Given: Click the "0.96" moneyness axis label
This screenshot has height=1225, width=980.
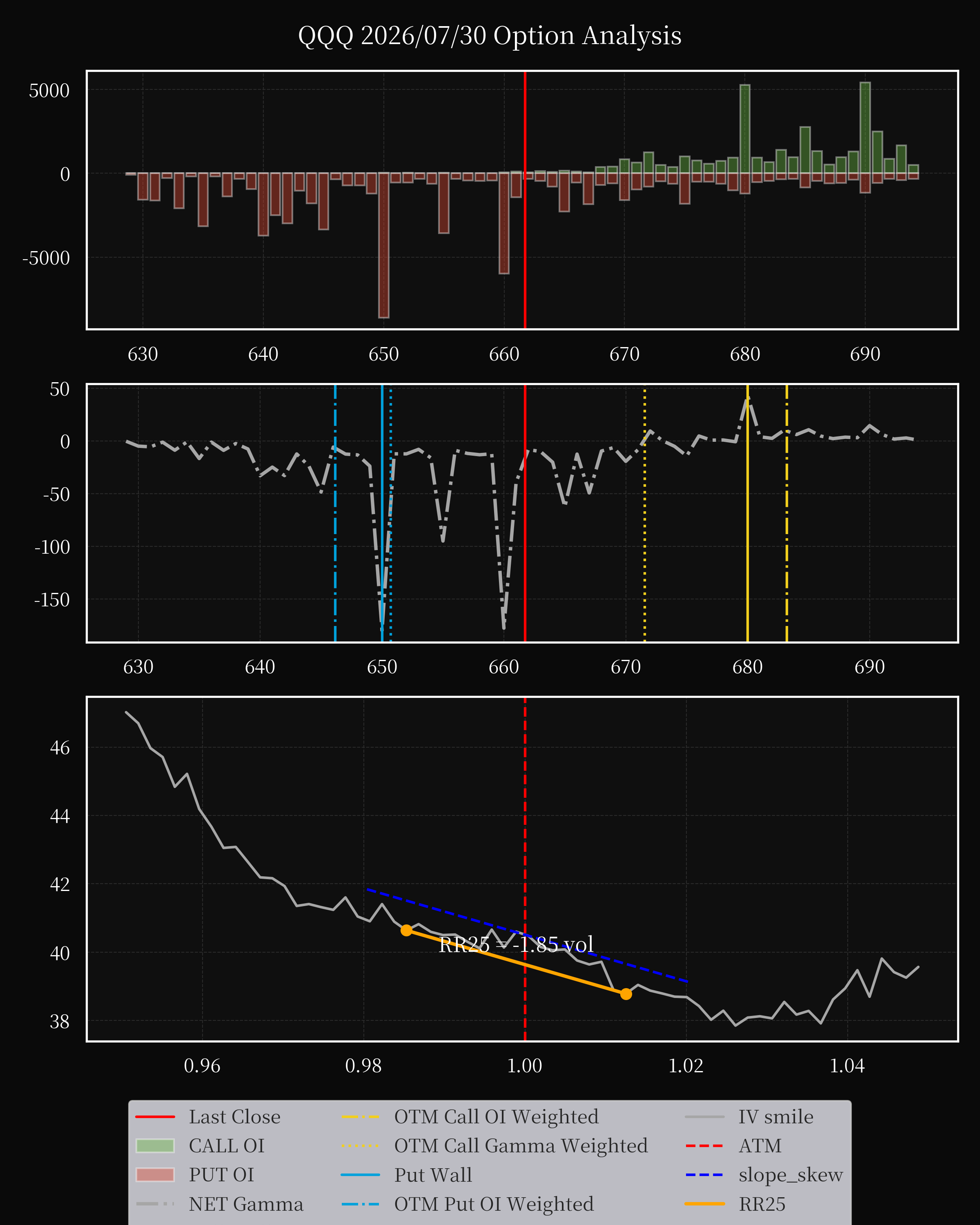Looking at the screenshot, I should pos(202,1065).
